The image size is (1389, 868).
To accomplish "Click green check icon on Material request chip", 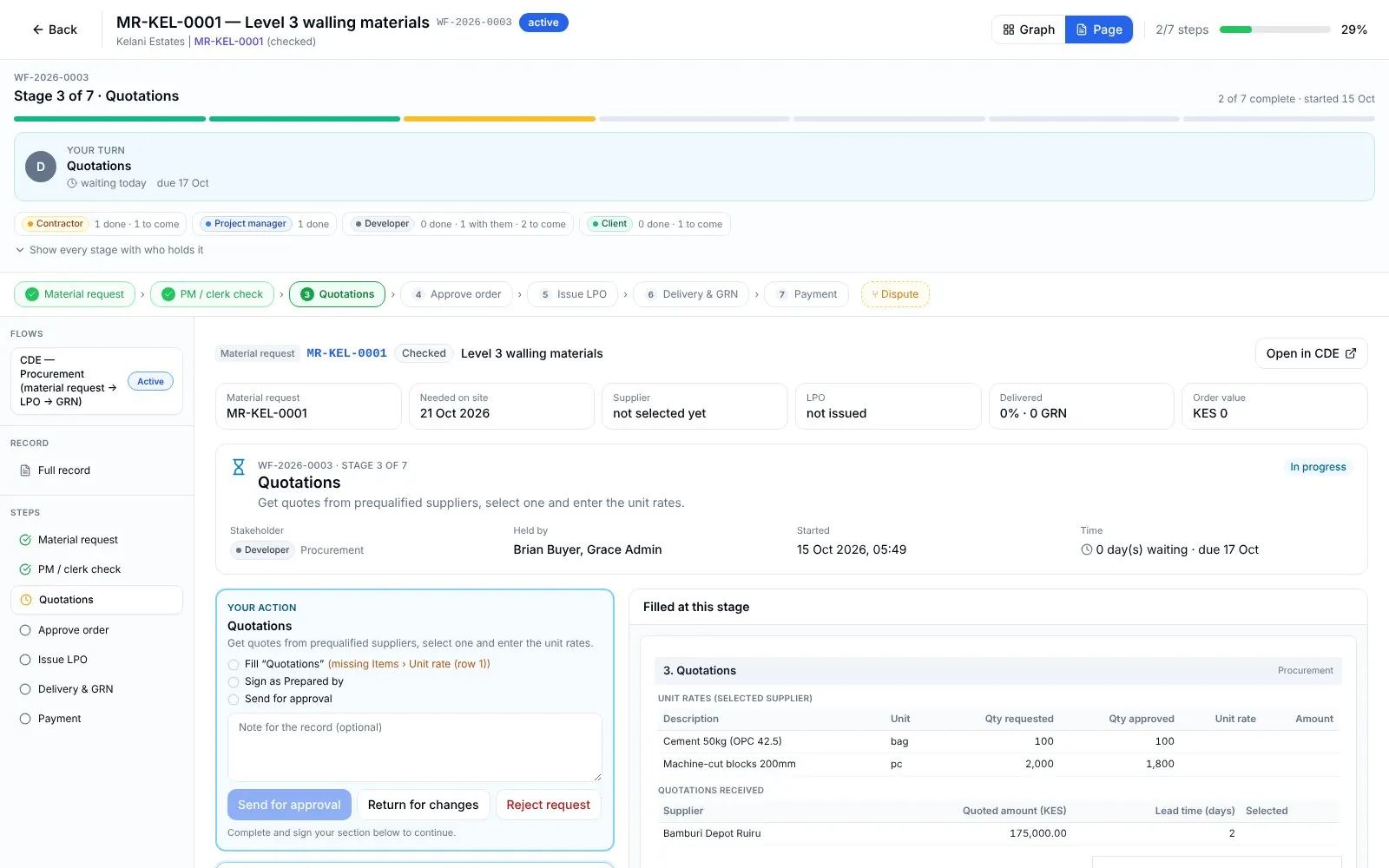I will (x=32, y=294).
